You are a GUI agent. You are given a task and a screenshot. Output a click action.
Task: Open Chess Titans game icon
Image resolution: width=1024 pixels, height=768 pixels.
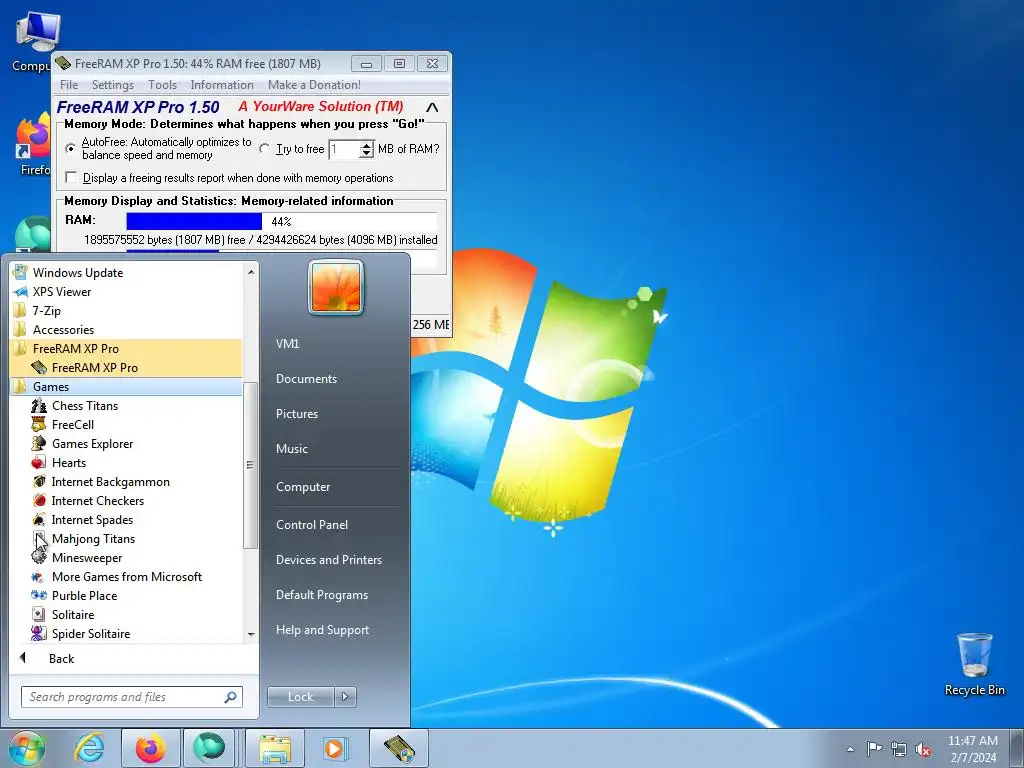pyautogui.click(x=39, y=406)
